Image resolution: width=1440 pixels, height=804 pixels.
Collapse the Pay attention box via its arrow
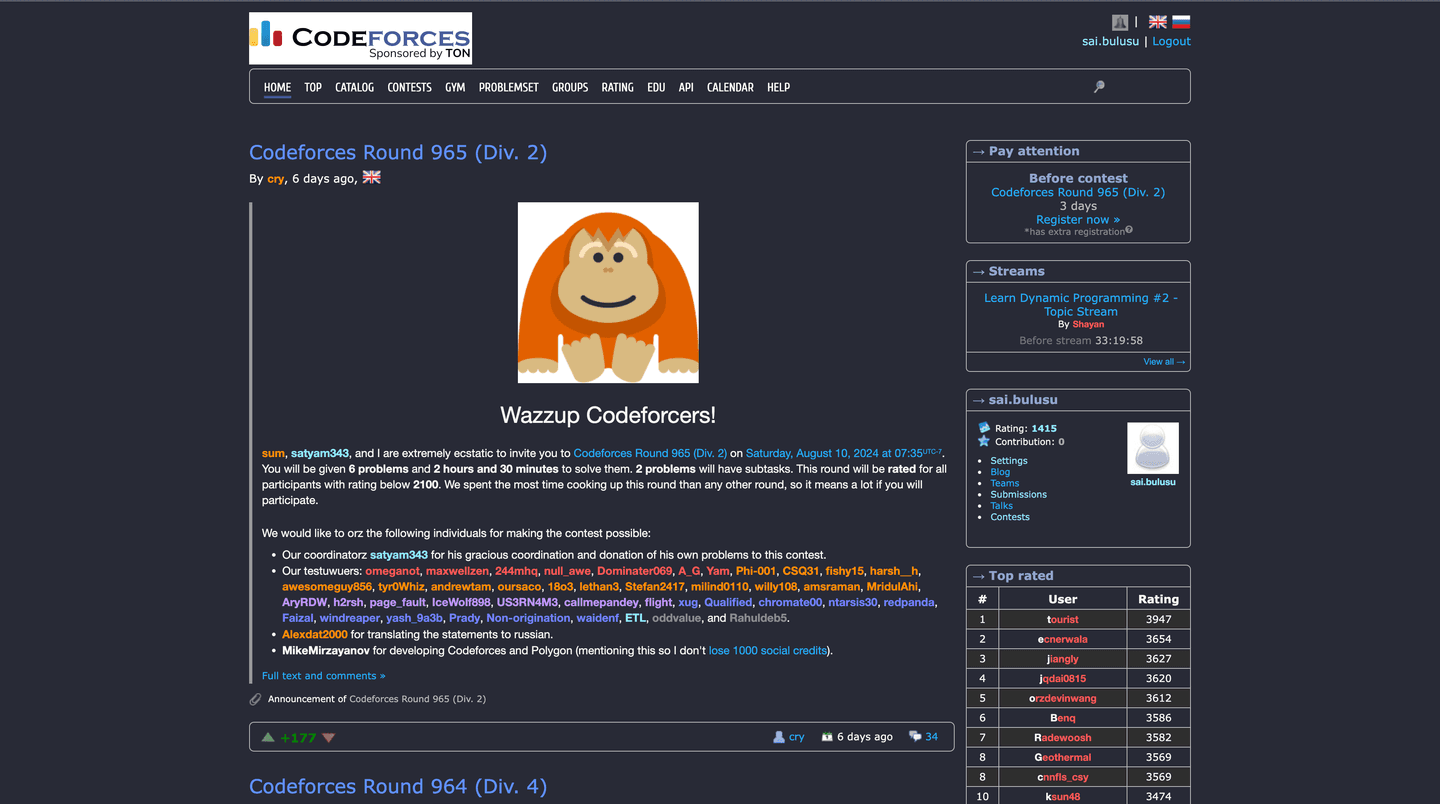click(978, 151)
